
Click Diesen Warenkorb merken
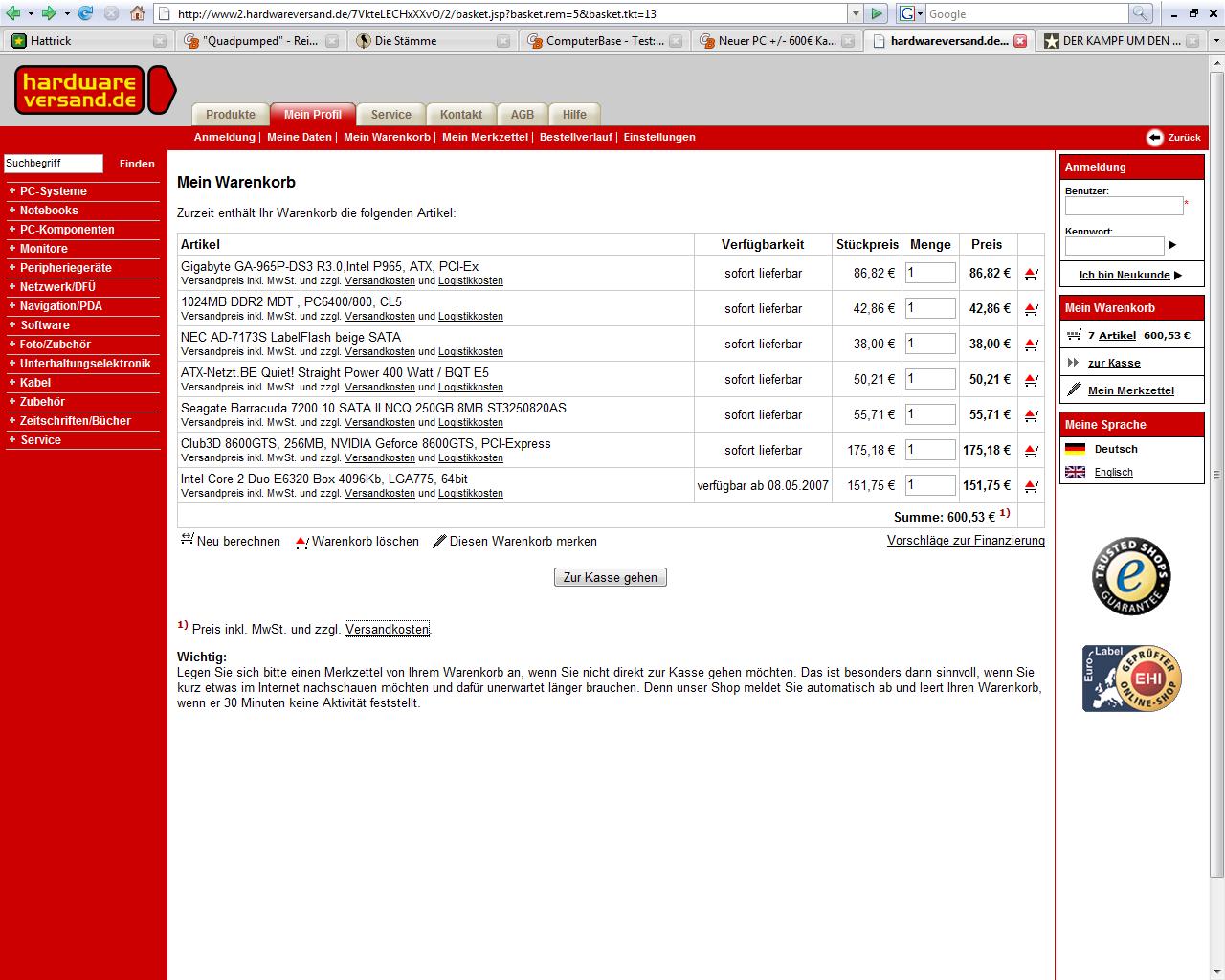pyautogui.click(x=515, y=541)
